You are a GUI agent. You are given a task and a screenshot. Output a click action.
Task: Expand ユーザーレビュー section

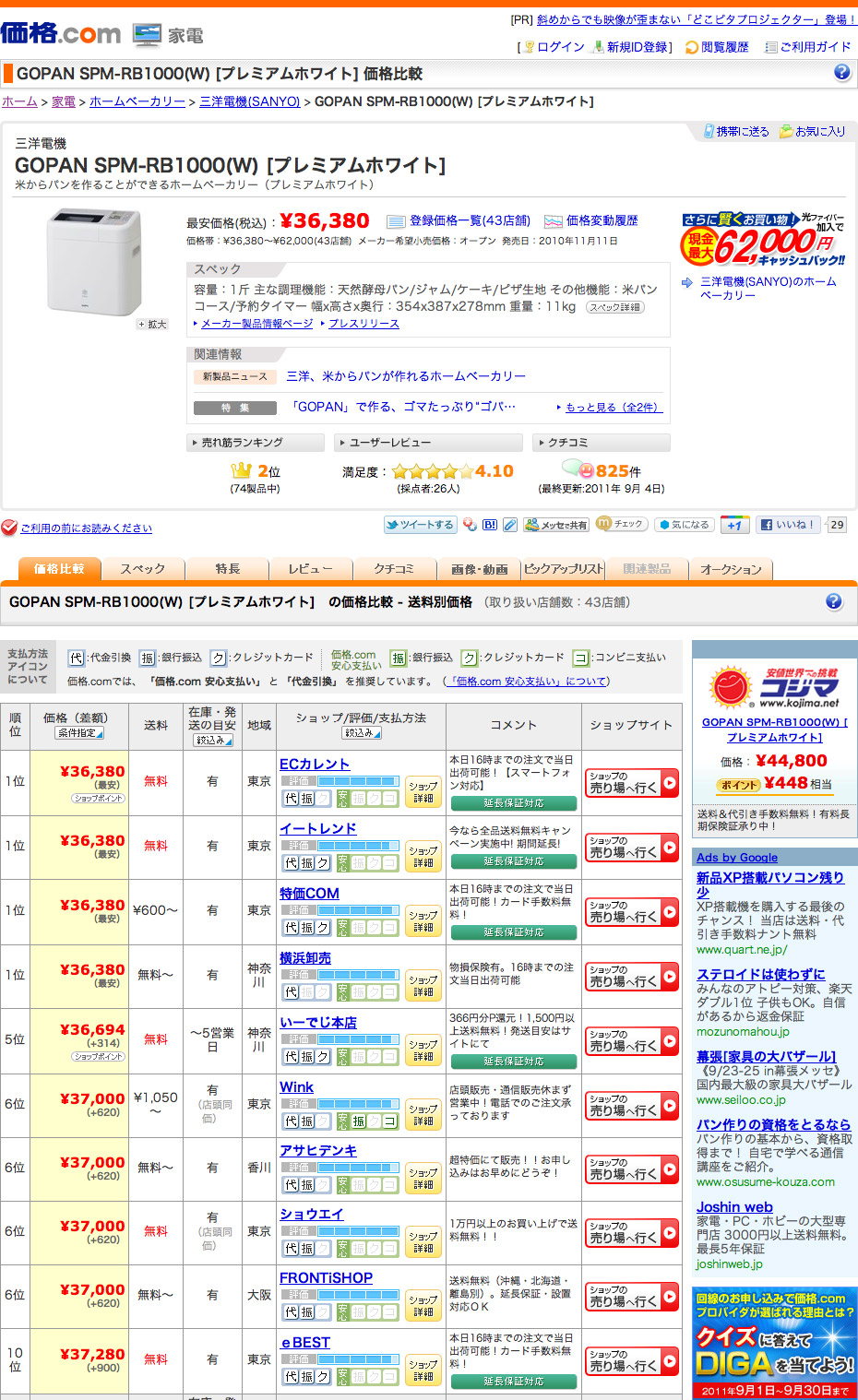[x=428, y=443]
